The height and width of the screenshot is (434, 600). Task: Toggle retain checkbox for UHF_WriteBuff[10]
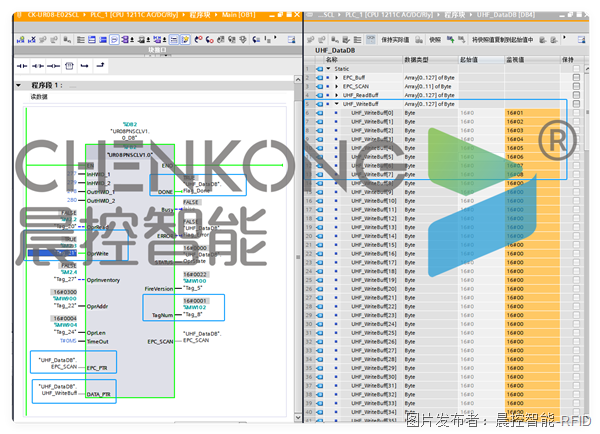[576, 201]
